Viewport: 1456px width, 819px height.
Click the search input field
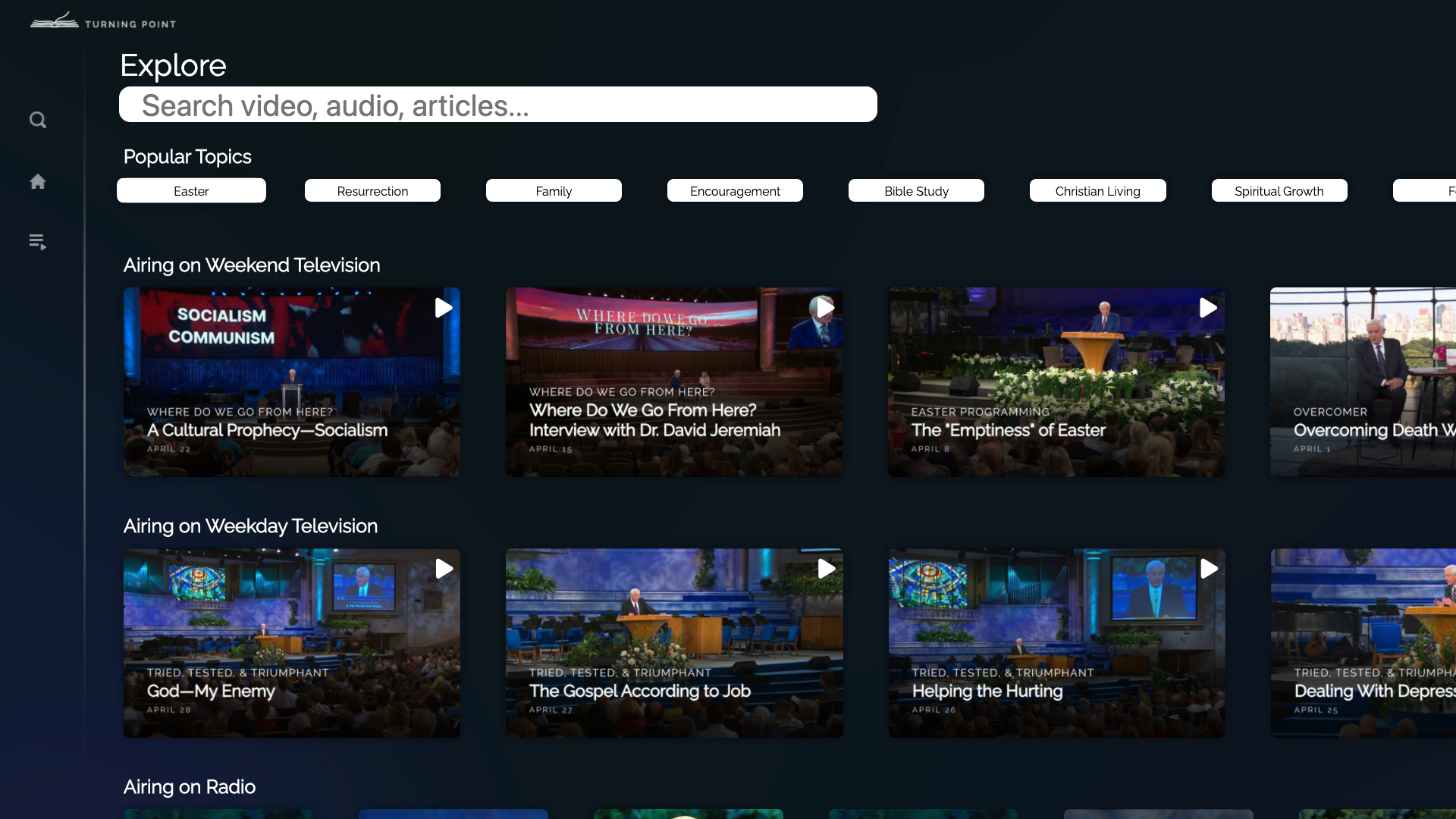tap(497, 105)
